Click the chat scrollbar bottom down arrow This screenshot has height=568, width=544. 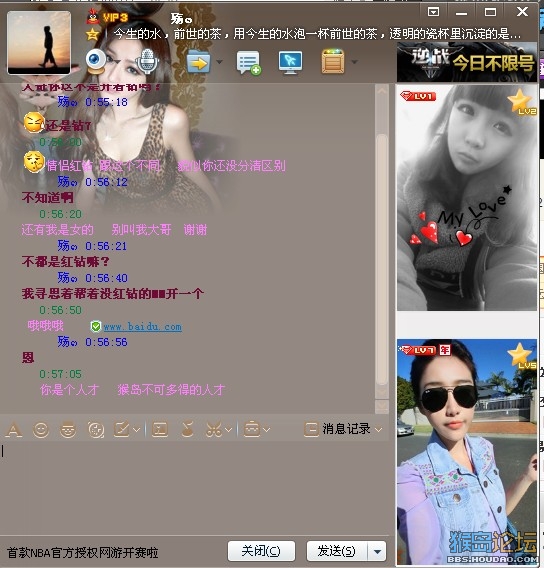[382, 406]
